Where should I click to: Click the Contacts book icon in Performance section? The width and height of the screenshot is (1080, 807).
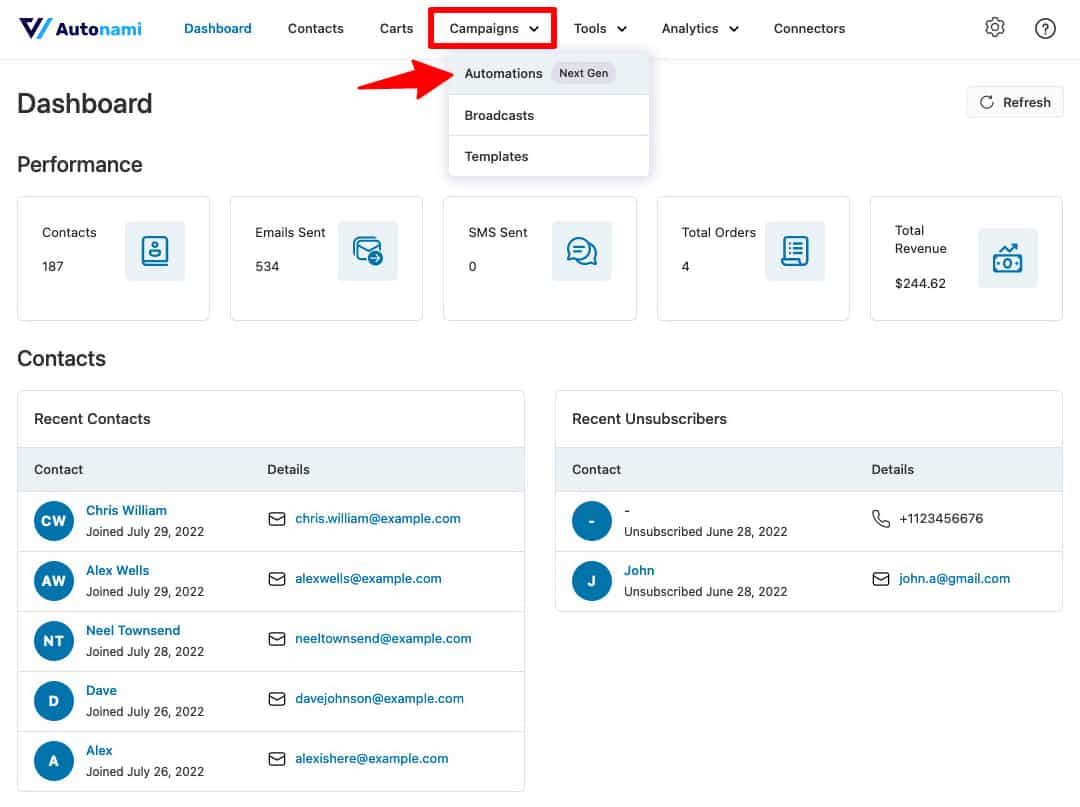pos(155,250)
